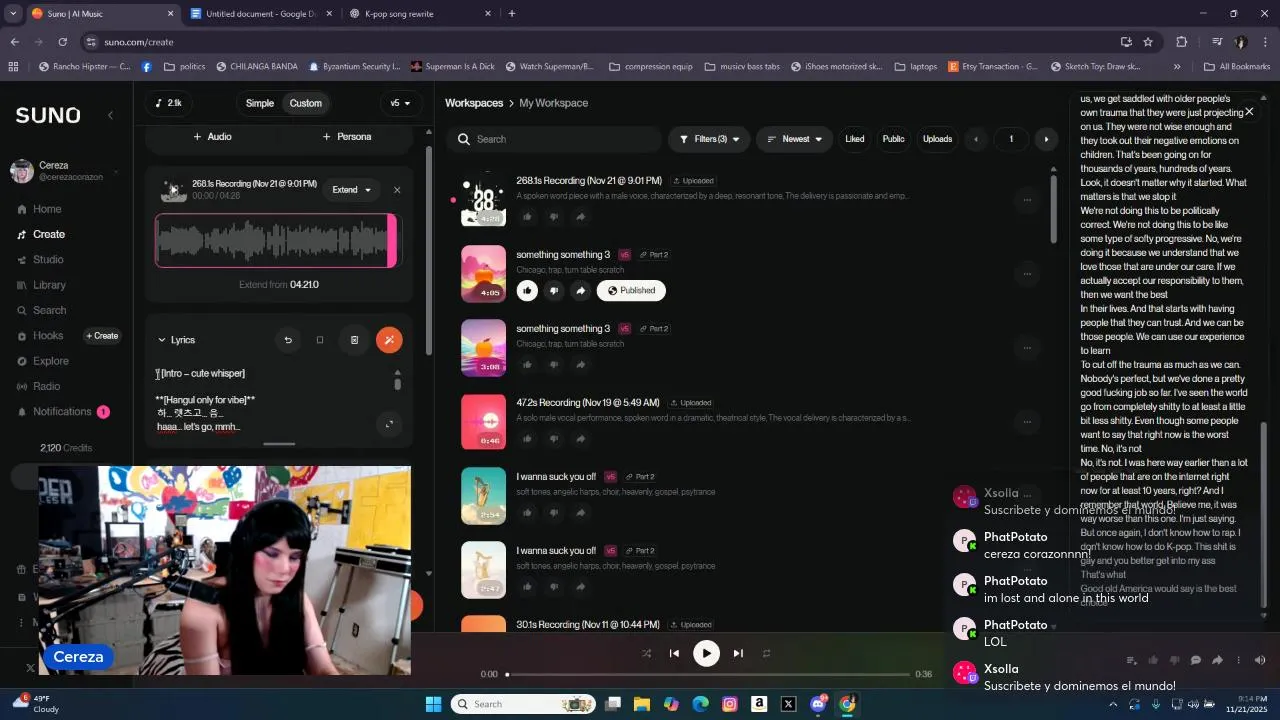Viewport: 1280px width, 720px height.
Task: Click the pink extend marker on waveform
Action: point(392,241)
